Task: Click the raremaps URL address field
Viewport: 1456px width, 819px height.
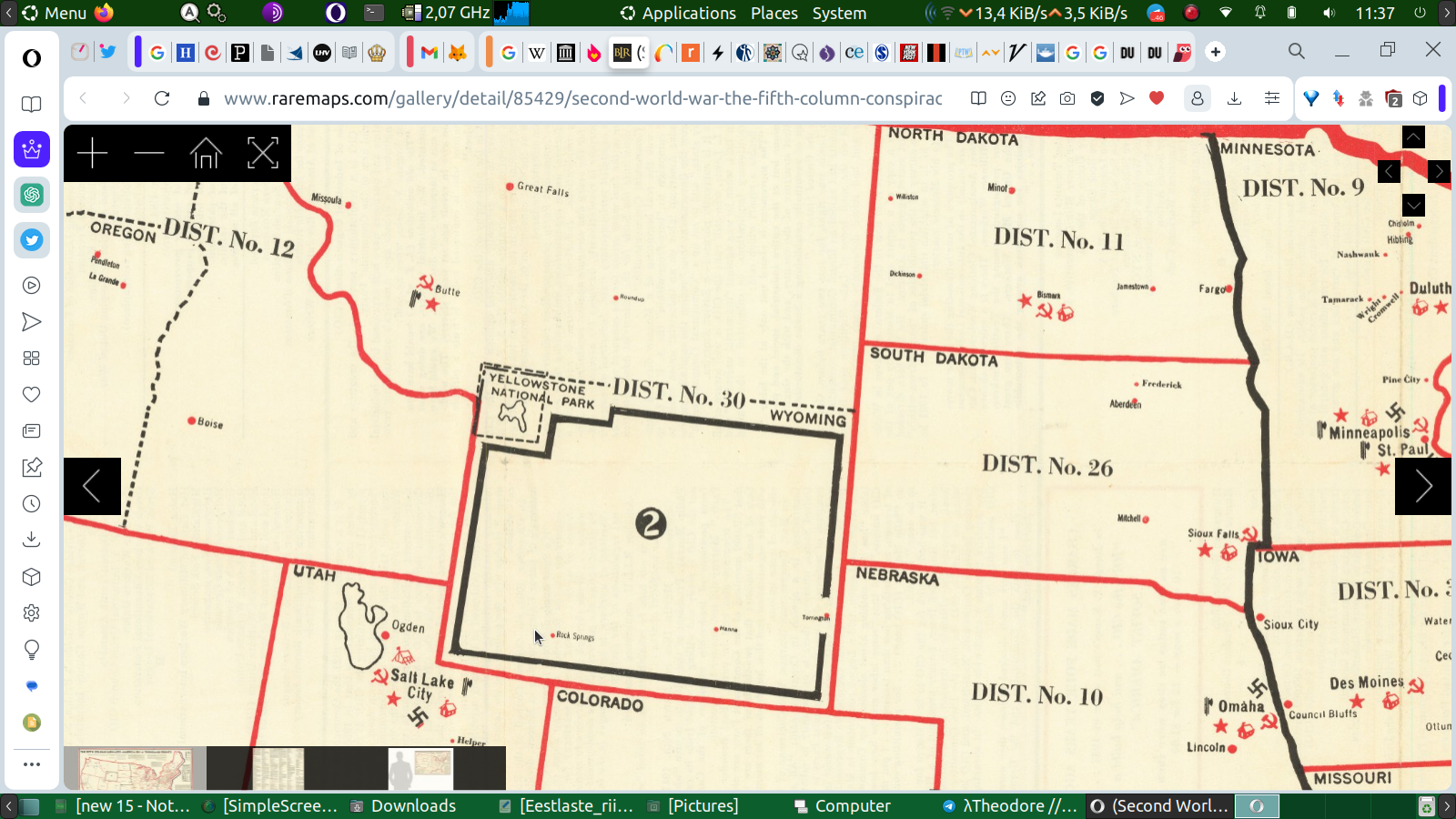Action: (583, 98)
